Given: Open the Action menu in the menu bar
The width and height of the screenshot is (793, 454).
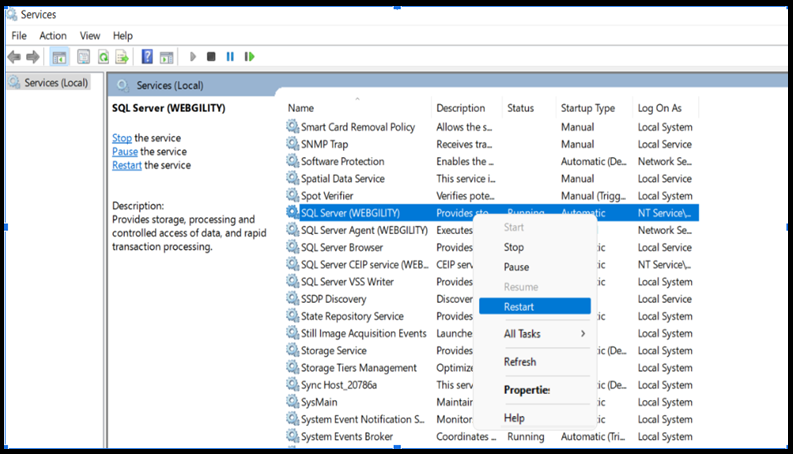Looking at the screenshot, I should click(x=53, y=36).
